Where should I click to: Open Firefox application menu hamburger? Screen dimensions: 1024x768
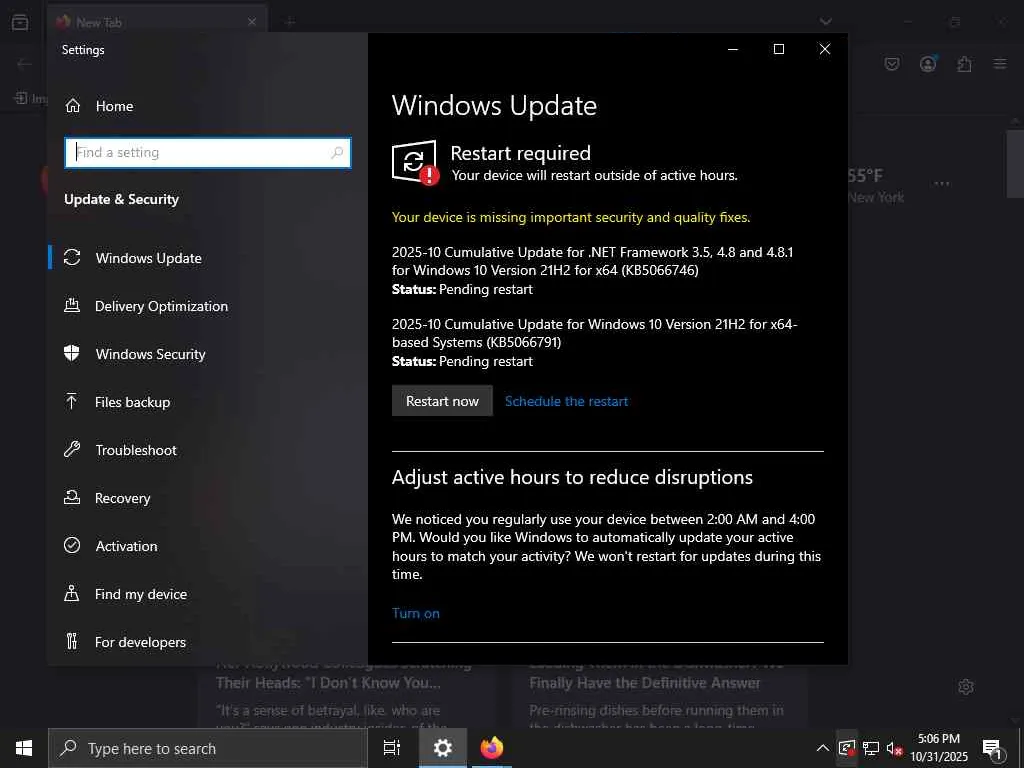(x=1000, y=63)
